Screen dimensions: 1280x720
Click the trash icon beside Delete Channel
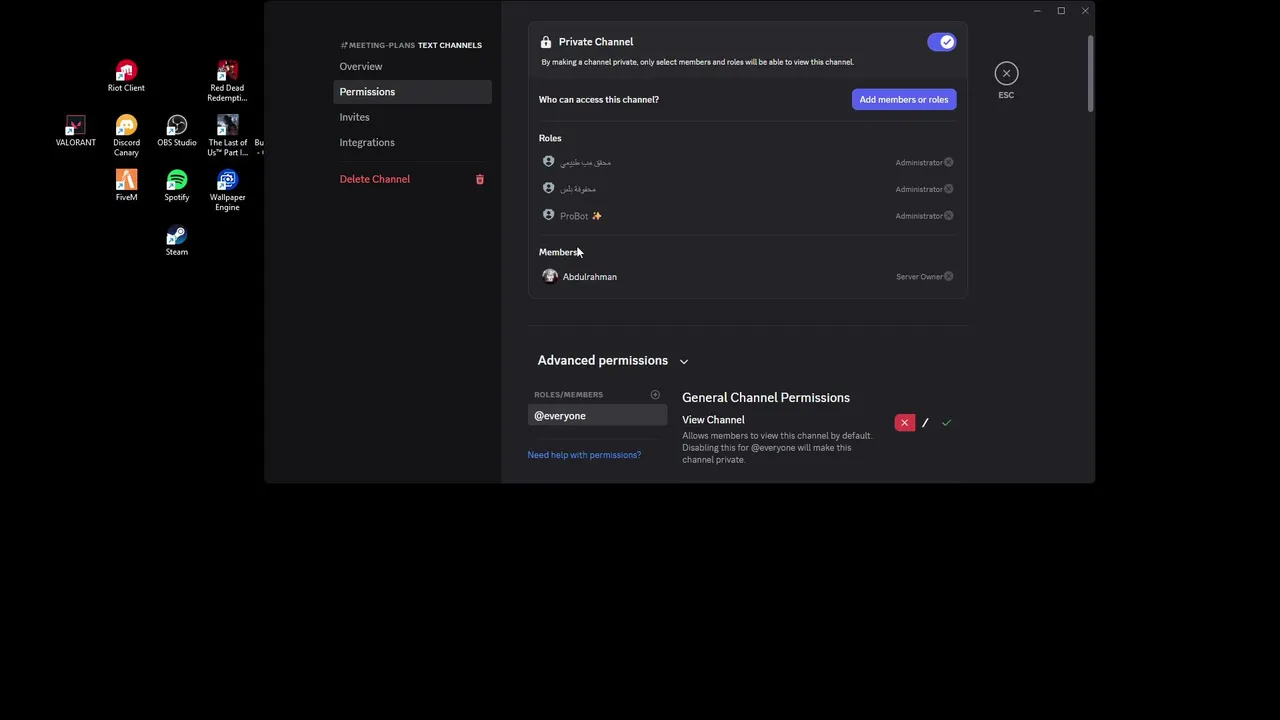(479, 179)
